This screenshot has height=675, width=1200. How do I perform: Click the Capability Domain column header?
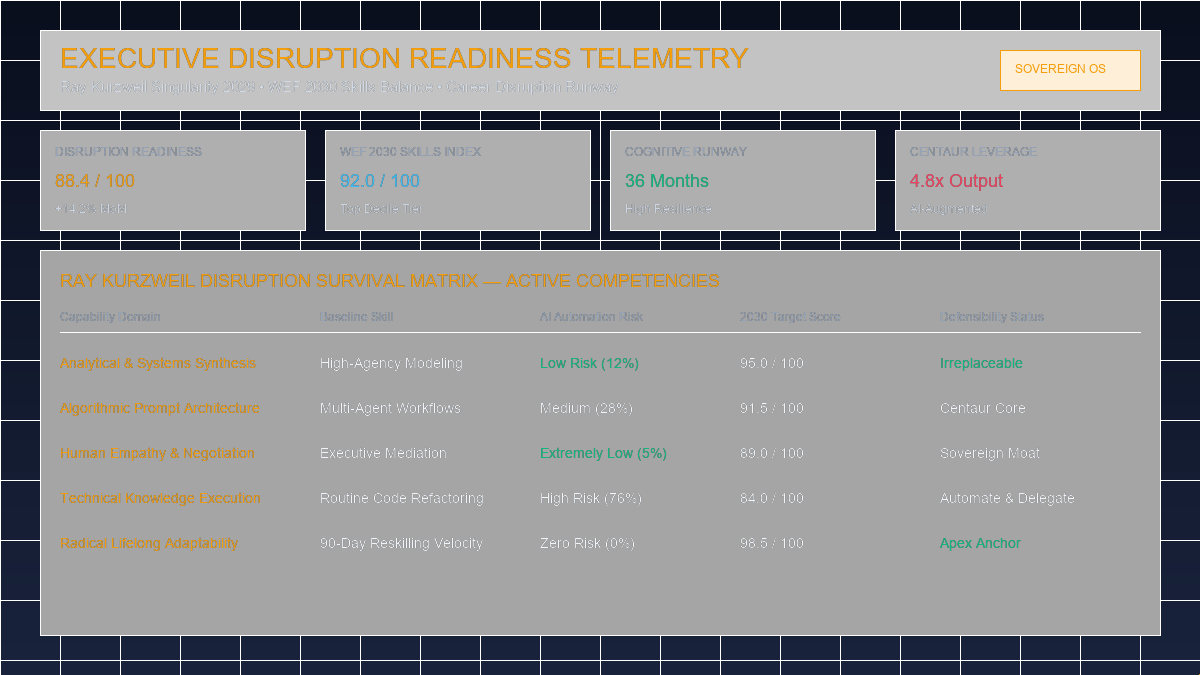click(x=110, y=317)
